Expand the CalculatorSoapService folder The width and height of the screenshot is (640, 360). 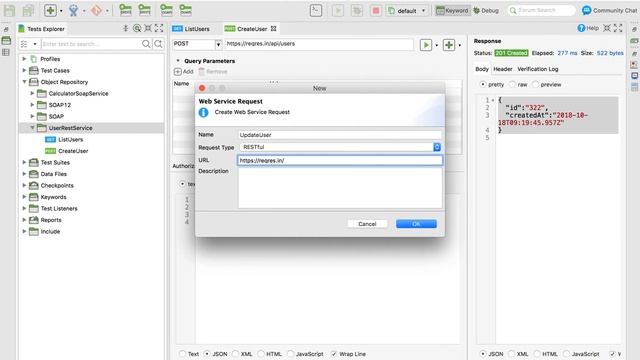pyautogui.click(x=32, y=93)
